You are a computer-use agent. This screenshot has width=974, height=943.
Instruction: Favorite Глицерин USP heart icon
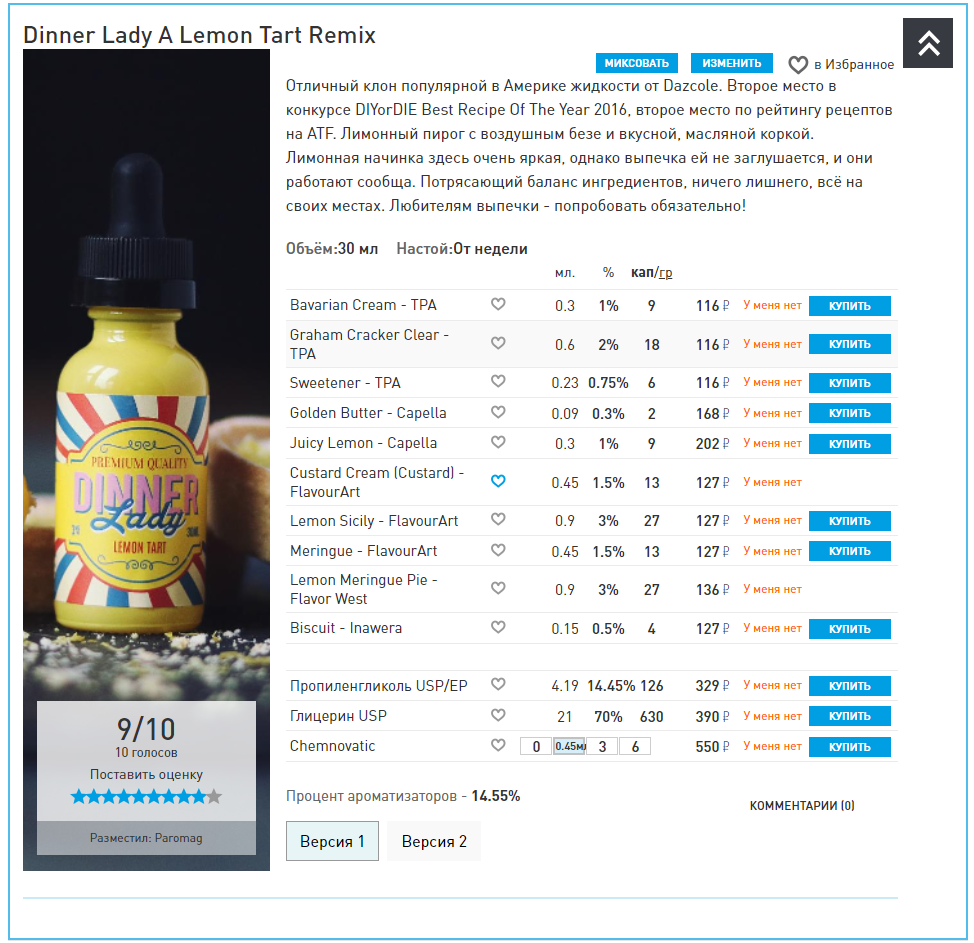pos(498,716)
